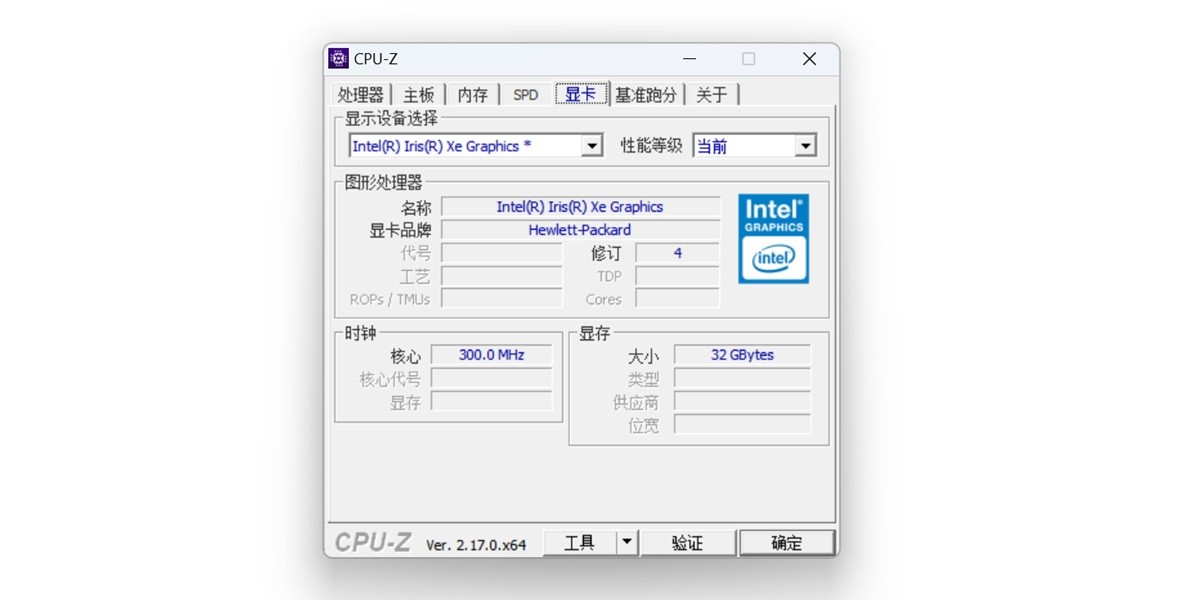Click the round intel badge logo

(x=773, y=260)
